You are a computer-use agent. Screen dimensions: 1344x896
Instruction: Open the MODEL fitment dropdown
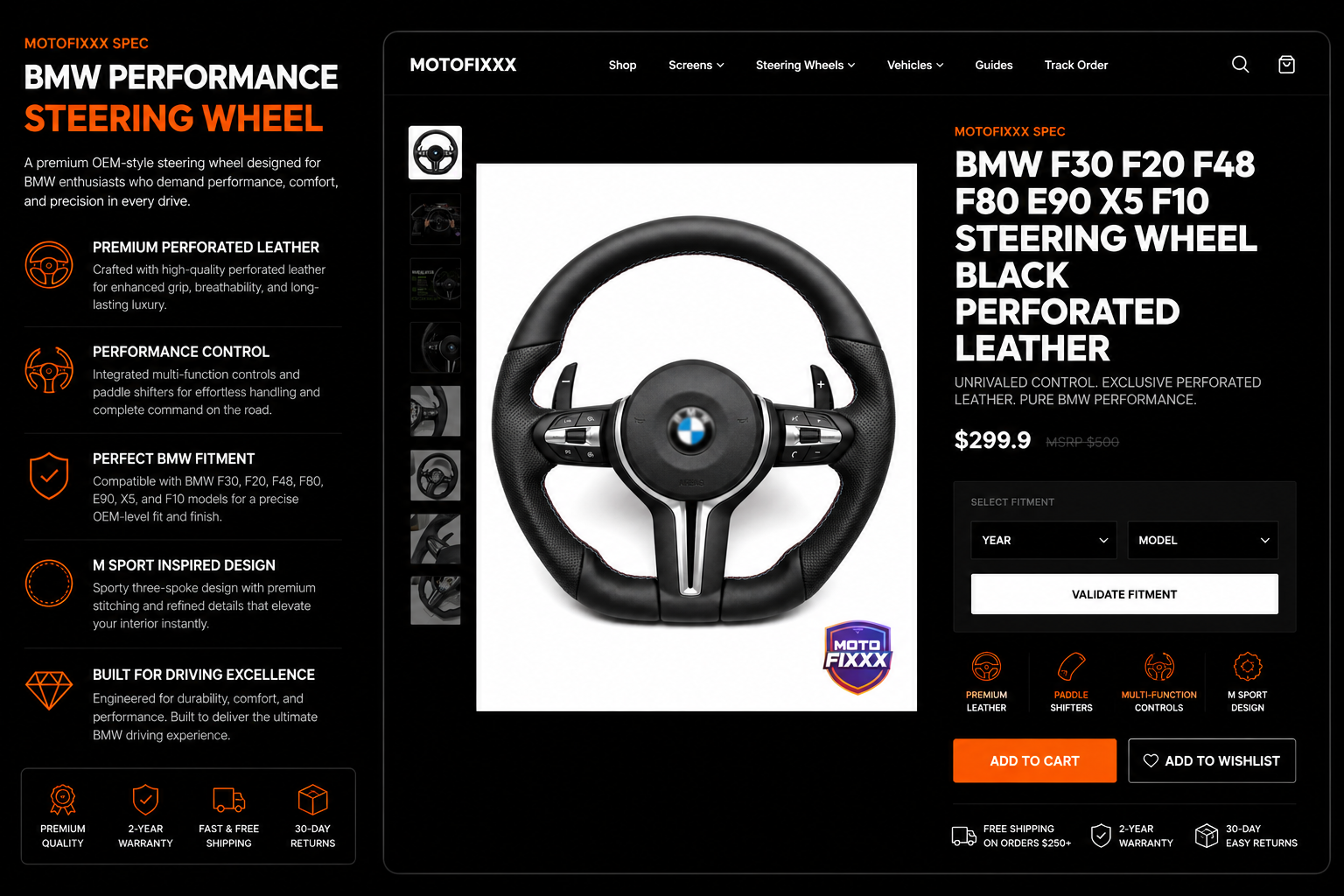point(1202,540)
